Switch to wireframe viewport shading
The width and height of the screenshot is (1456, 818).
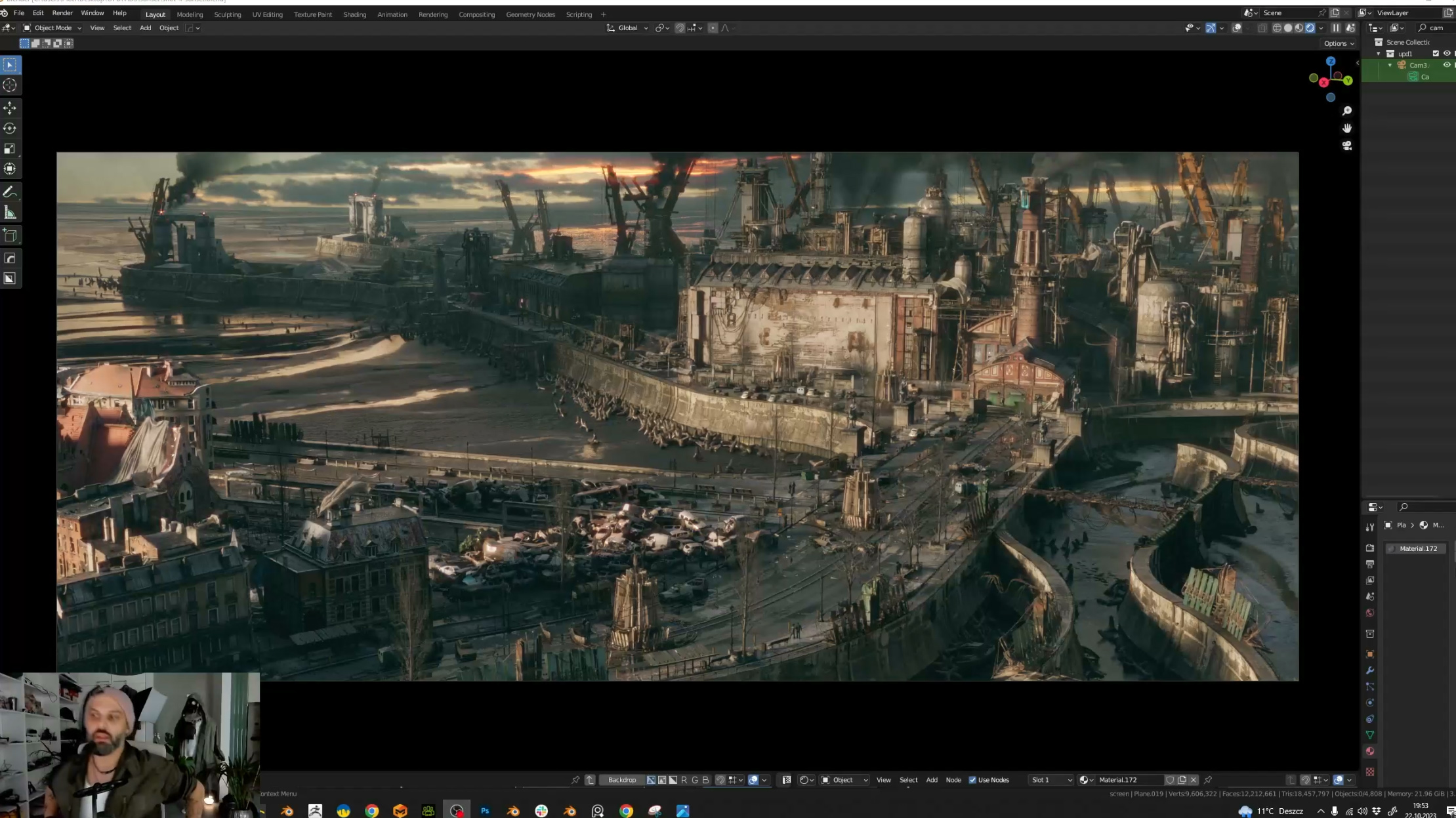[x=1277, y=28]
